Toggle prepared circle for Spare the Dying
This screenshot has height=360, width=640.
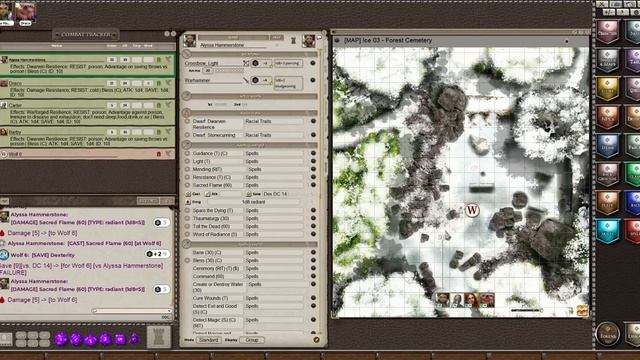(x=187, y=211)
